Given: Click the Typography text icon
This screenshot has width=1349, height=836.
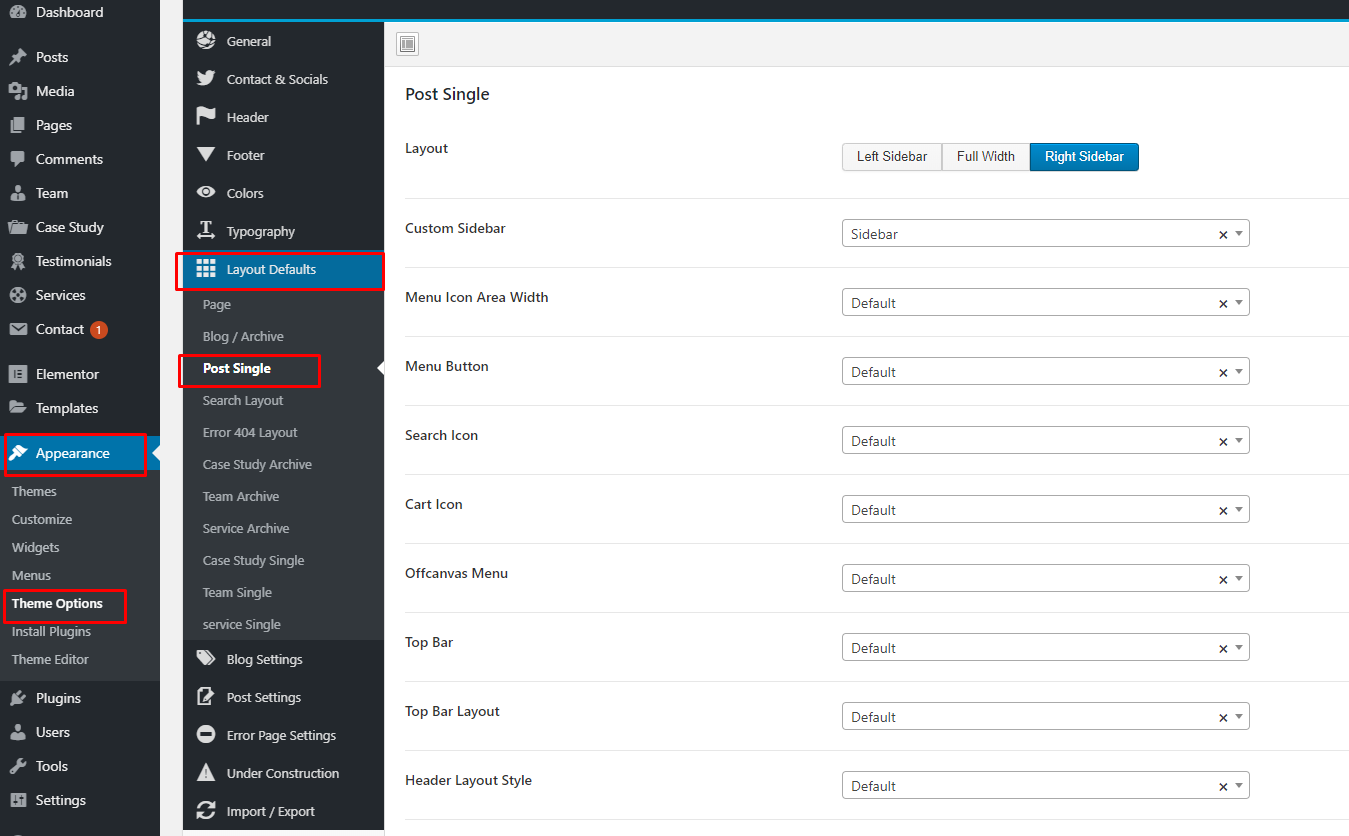Looking at the screenshot, I should (206, 230).
